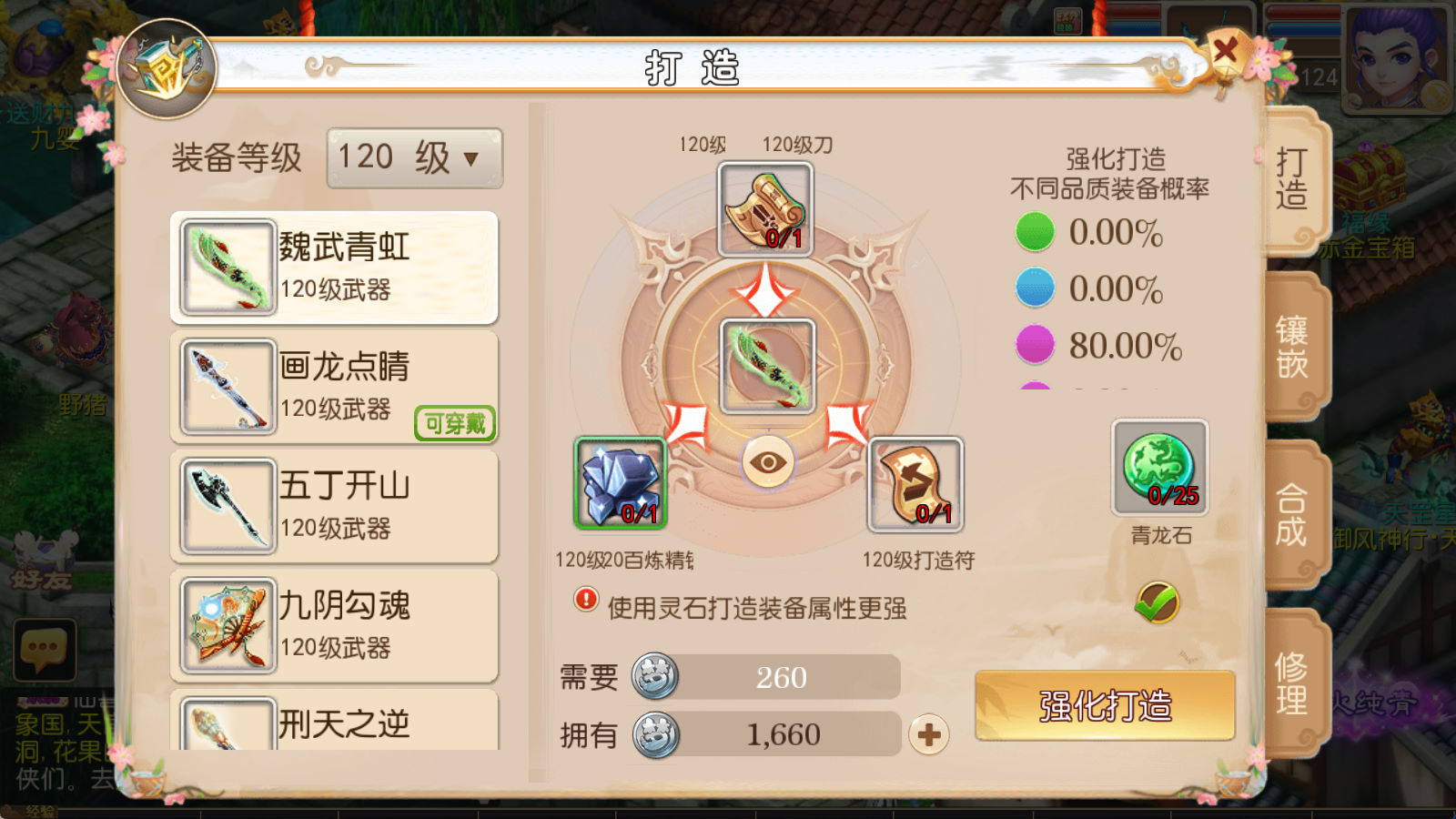
Task: Open the 修理 tab
Action: [1293, 682]
